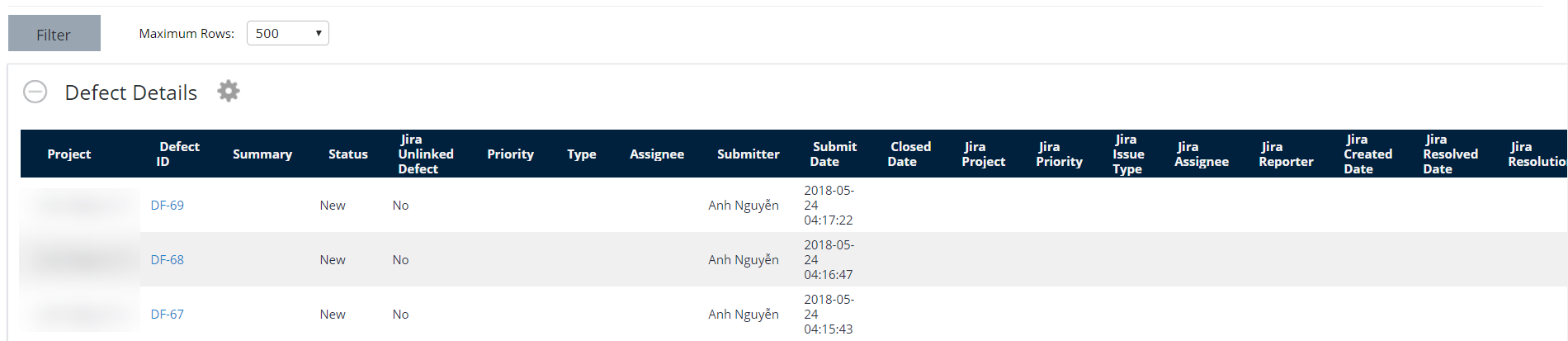The image size is (1568, 341).
Task: Sort by Status column header
Action: (348, 154)
